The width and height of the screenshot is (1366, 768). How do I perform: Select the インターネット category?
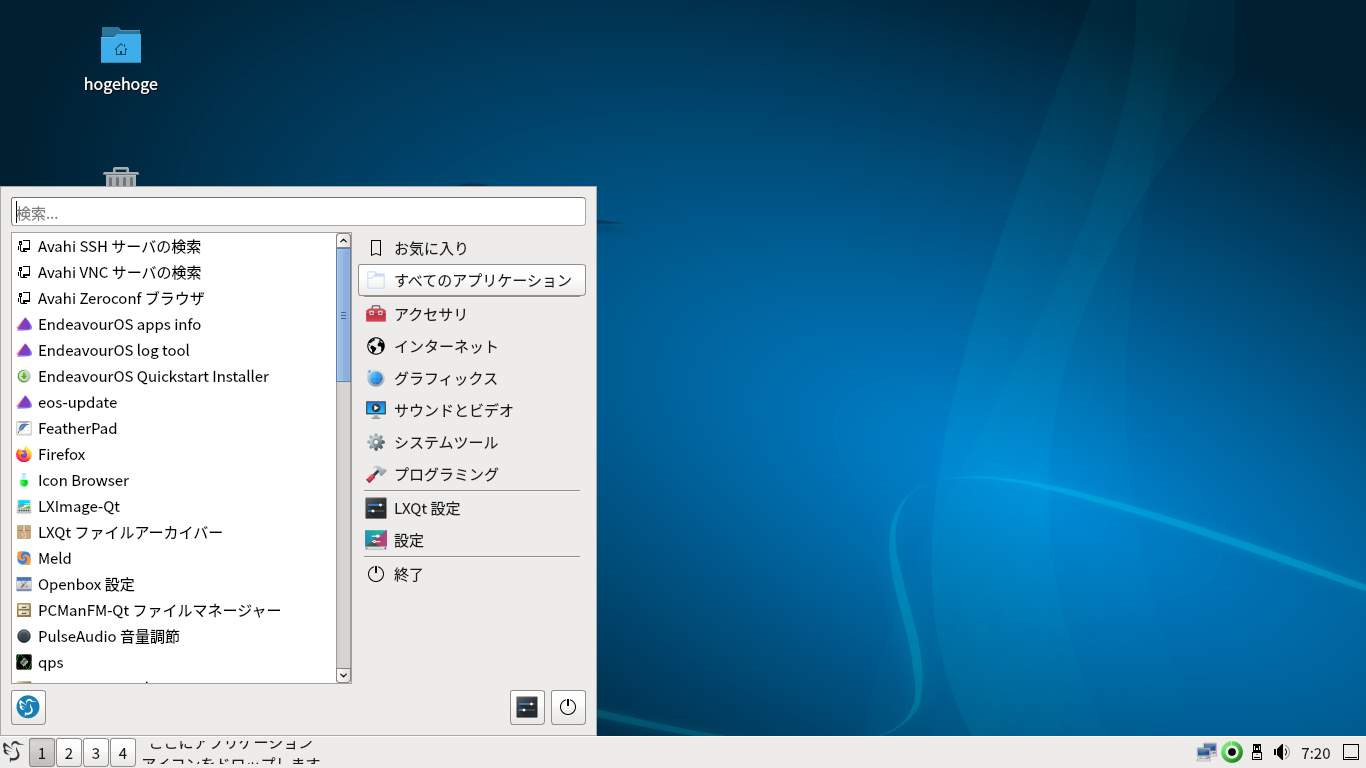pos(445,347)
